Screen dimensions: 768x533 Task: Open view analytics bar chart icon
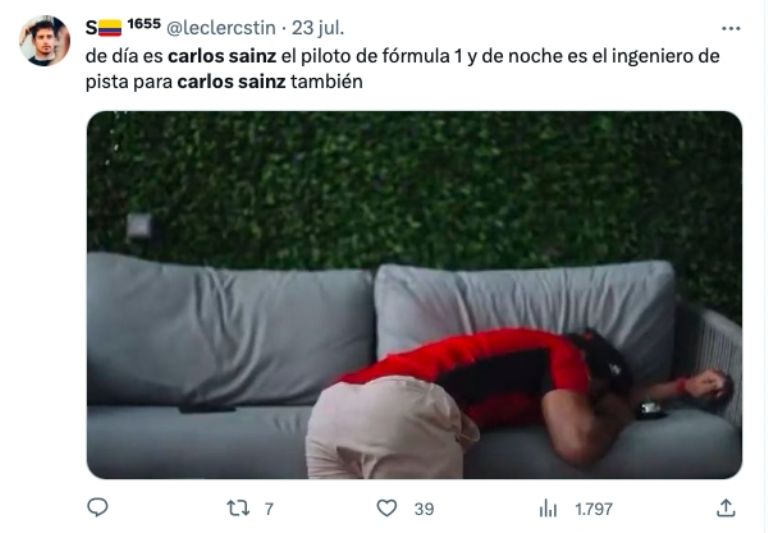coord(548,509)
